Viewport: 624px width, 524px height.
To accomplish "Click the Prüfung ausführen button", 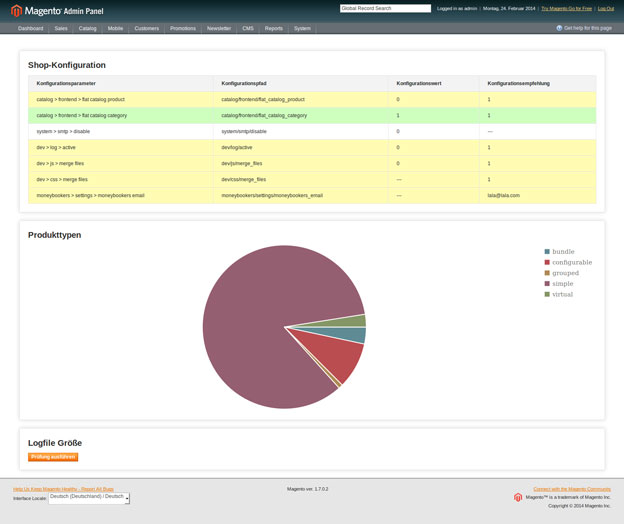I will (x=53, y=457).
